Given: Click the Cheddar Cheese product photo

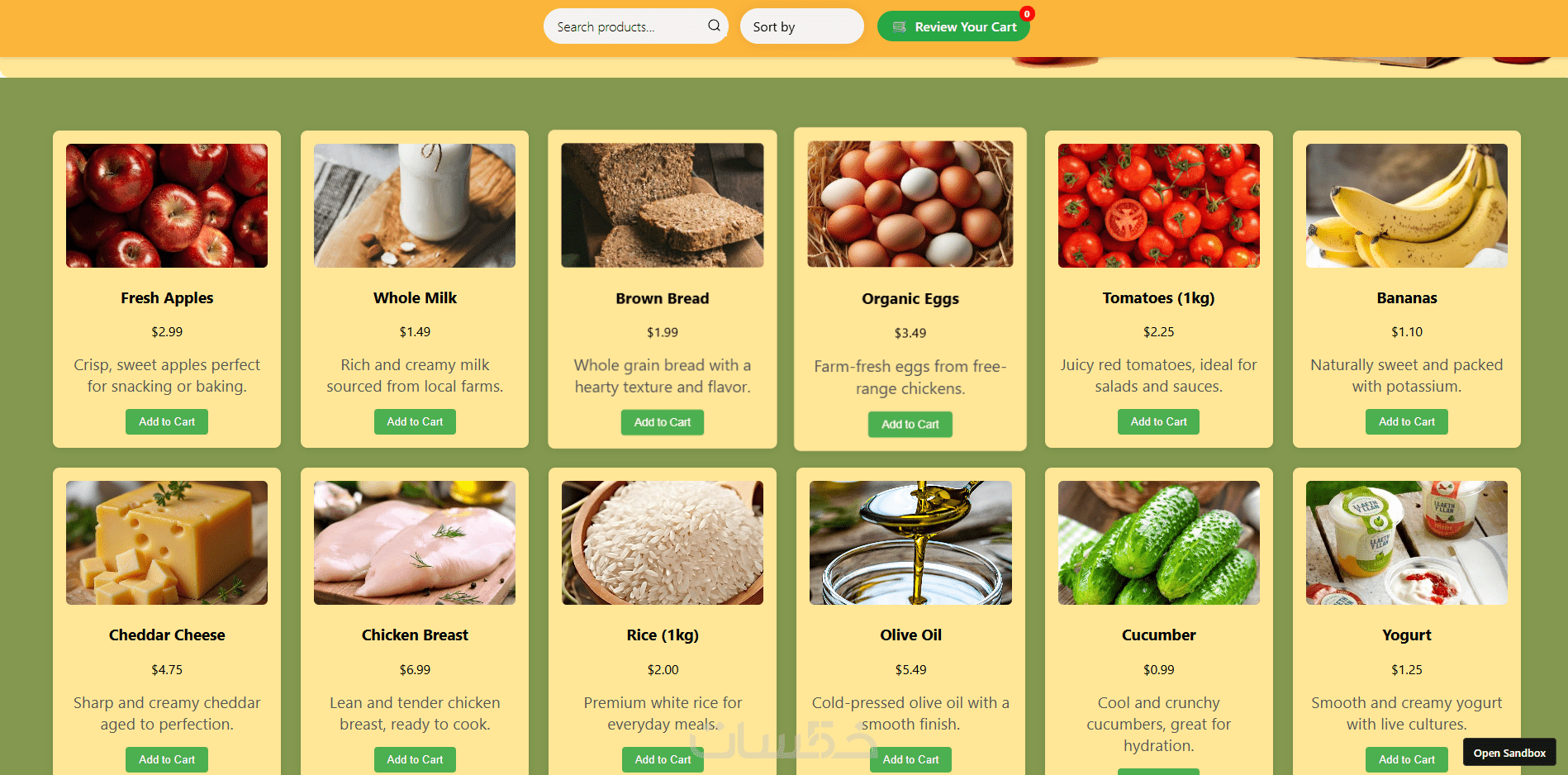Looking at the screenshot, I should (167, 543).
